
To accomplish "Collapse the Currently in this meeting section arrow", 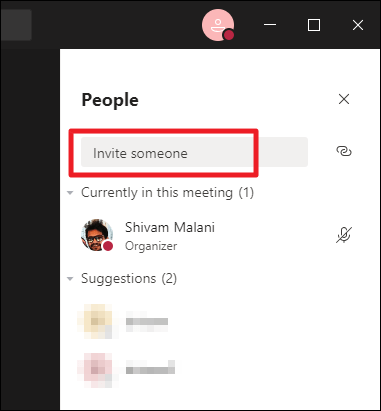I will 70,193.
